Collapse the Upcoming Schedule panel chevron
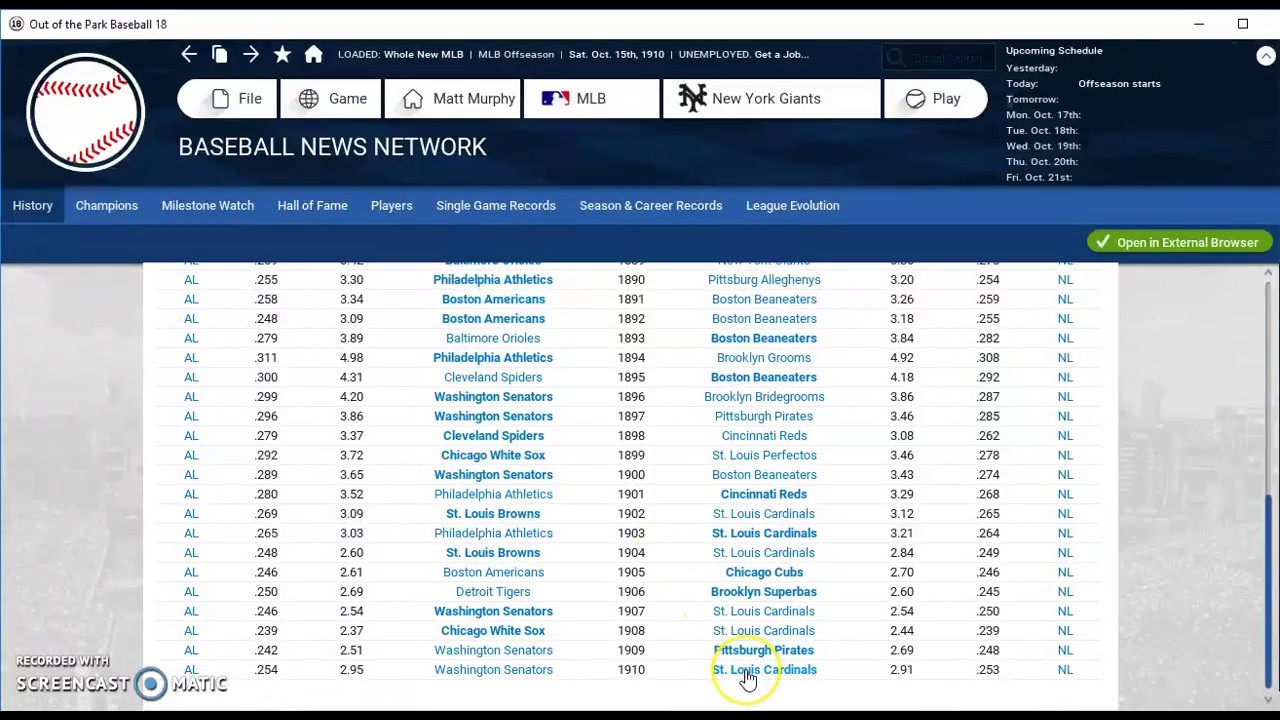The height and width of the screenshot is (720, 1280). [x=1265, y=57]
